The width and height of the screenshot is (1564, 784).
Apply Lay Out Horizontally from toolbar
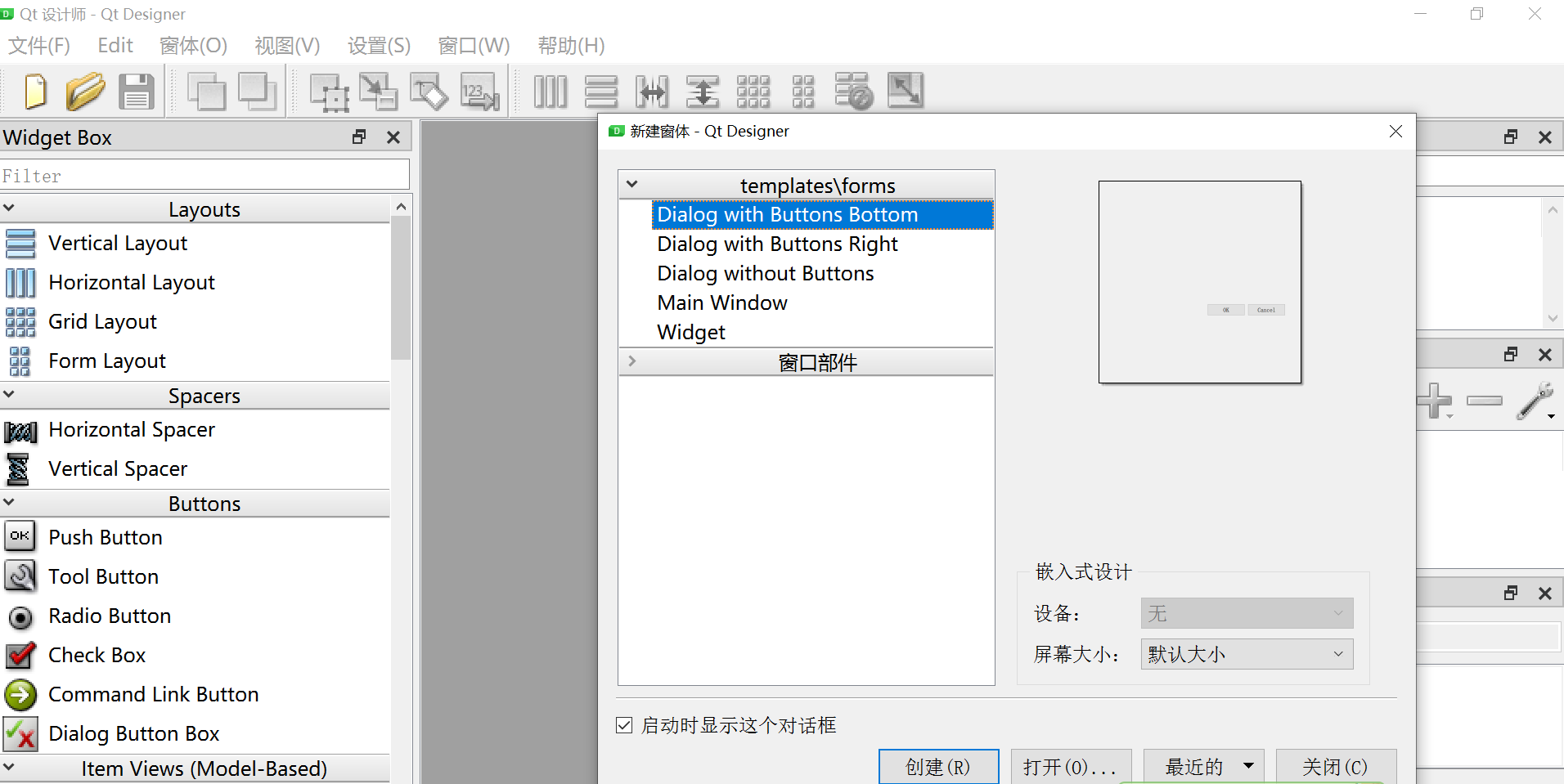[551, 91]
